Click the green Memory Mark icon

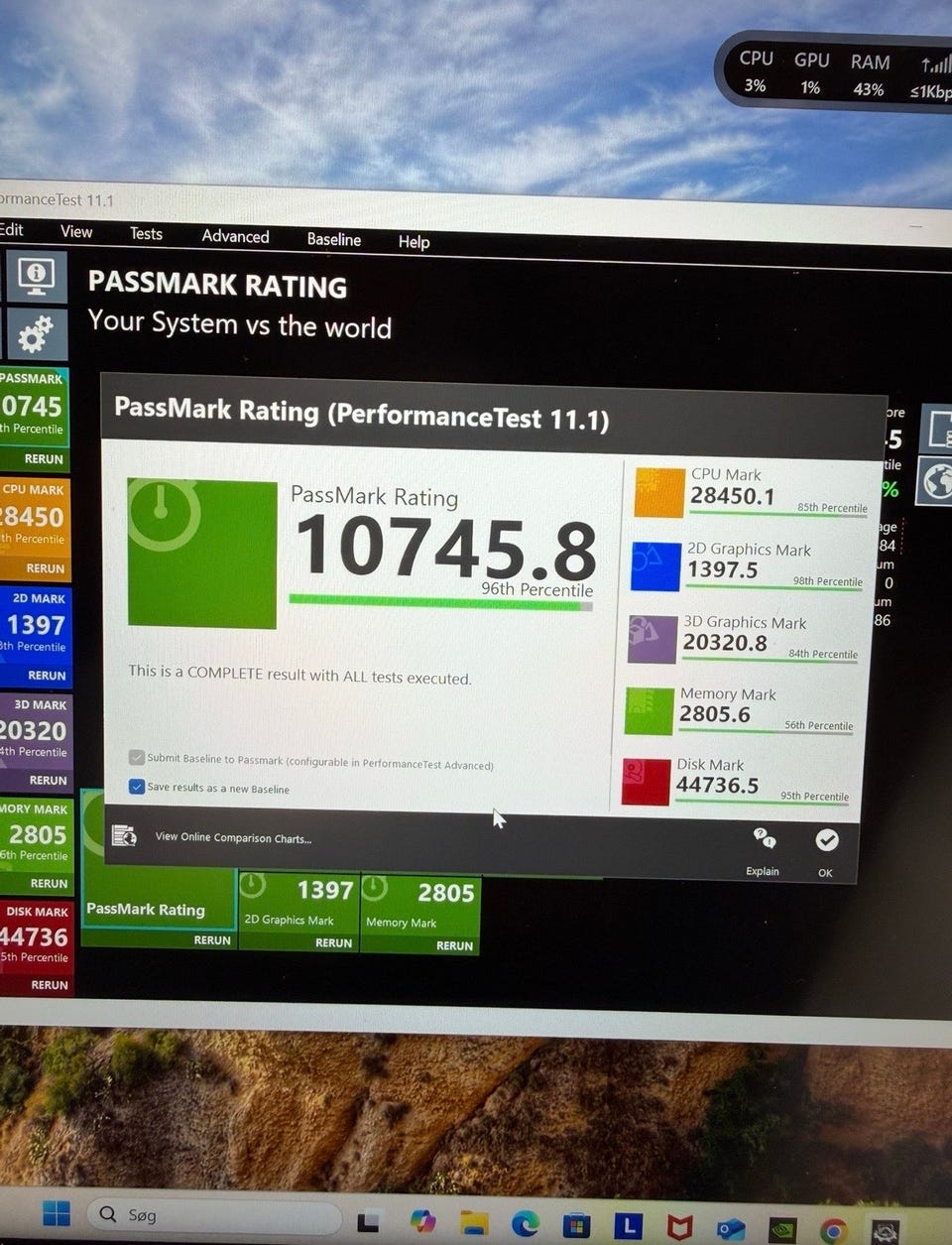(649, 711)
